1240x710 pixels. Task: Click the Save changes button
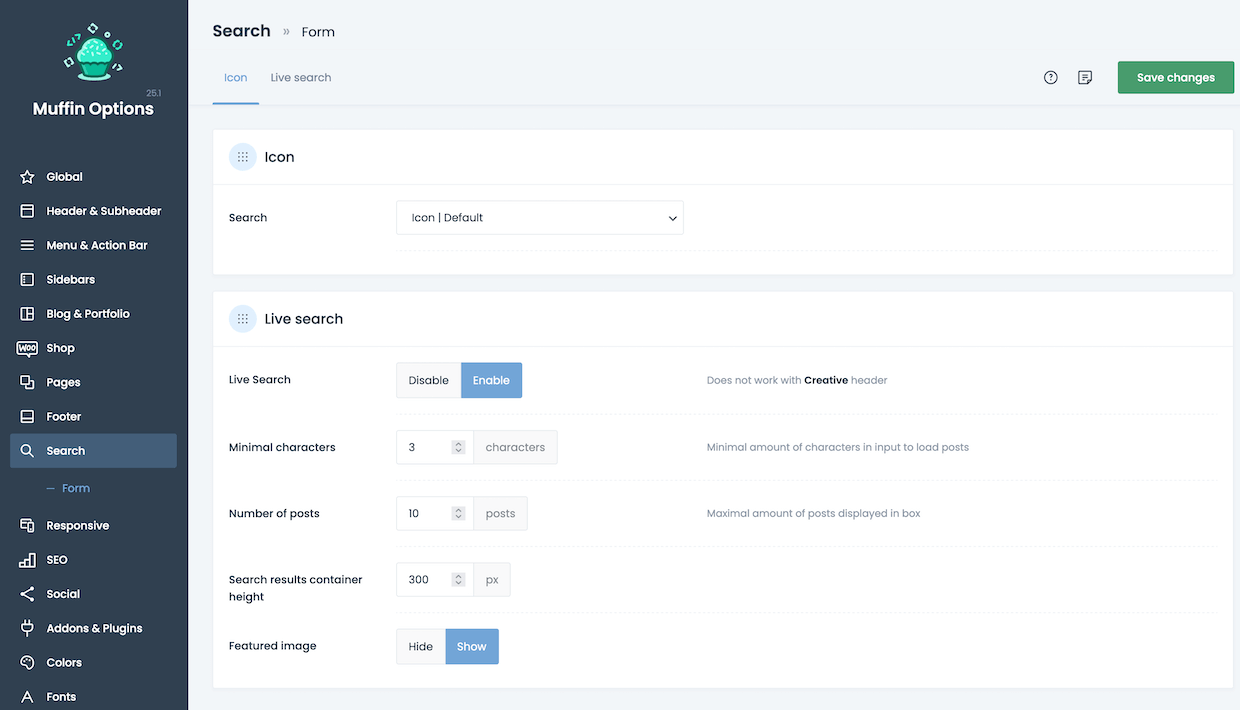[x=1175, y=78]
